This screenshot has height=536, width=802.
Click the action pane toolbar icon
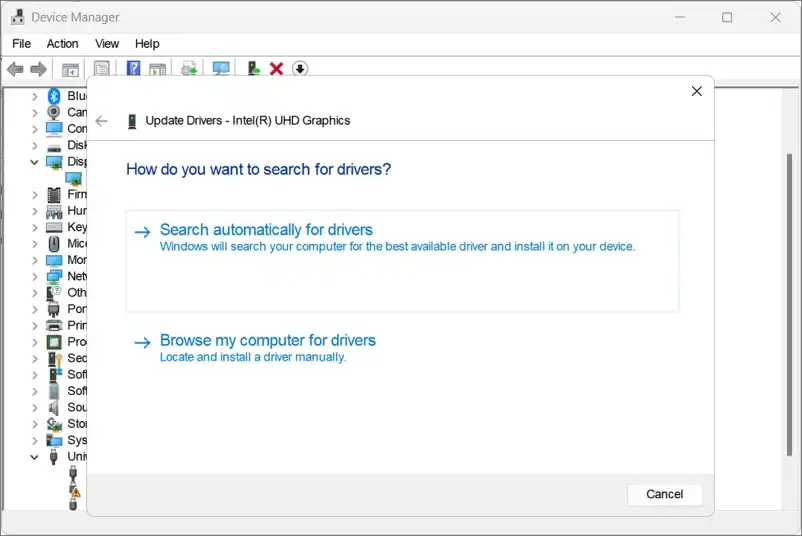point(158,69)
